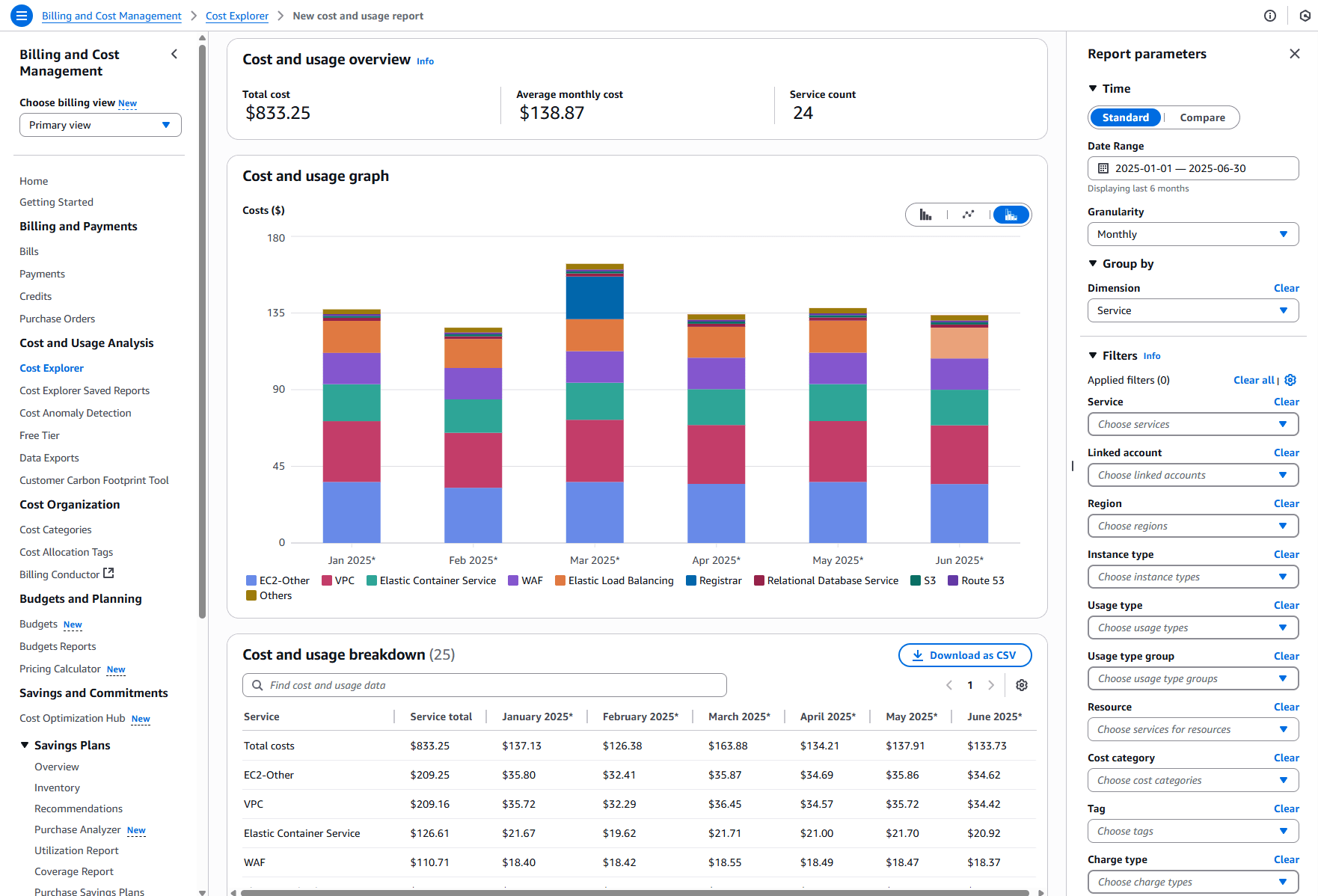
Task: Open the Choose cost categories dropdown
Action: point(1193,780)
